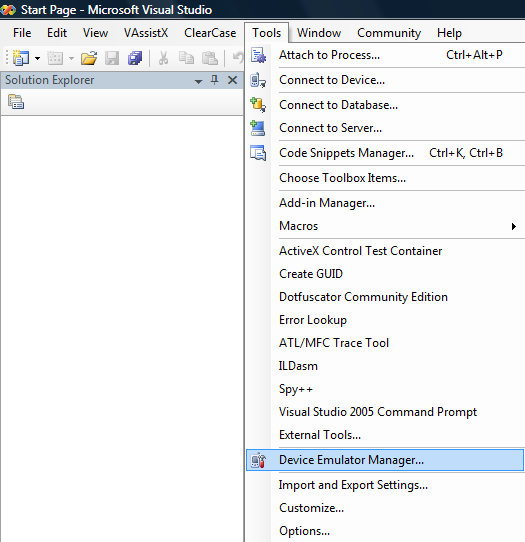Open the Options dialog
This screenshot has width=525, height=542.
tap(385, 531)
